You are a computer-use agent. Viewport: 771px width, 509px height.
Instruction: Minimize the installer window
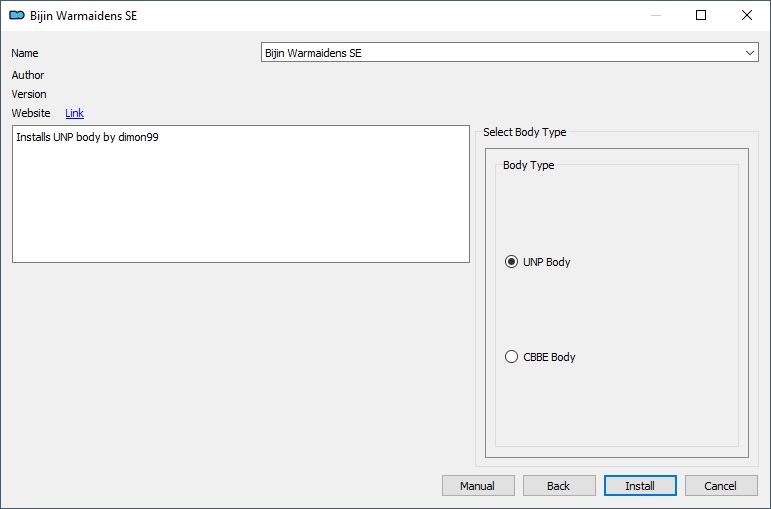656,15
